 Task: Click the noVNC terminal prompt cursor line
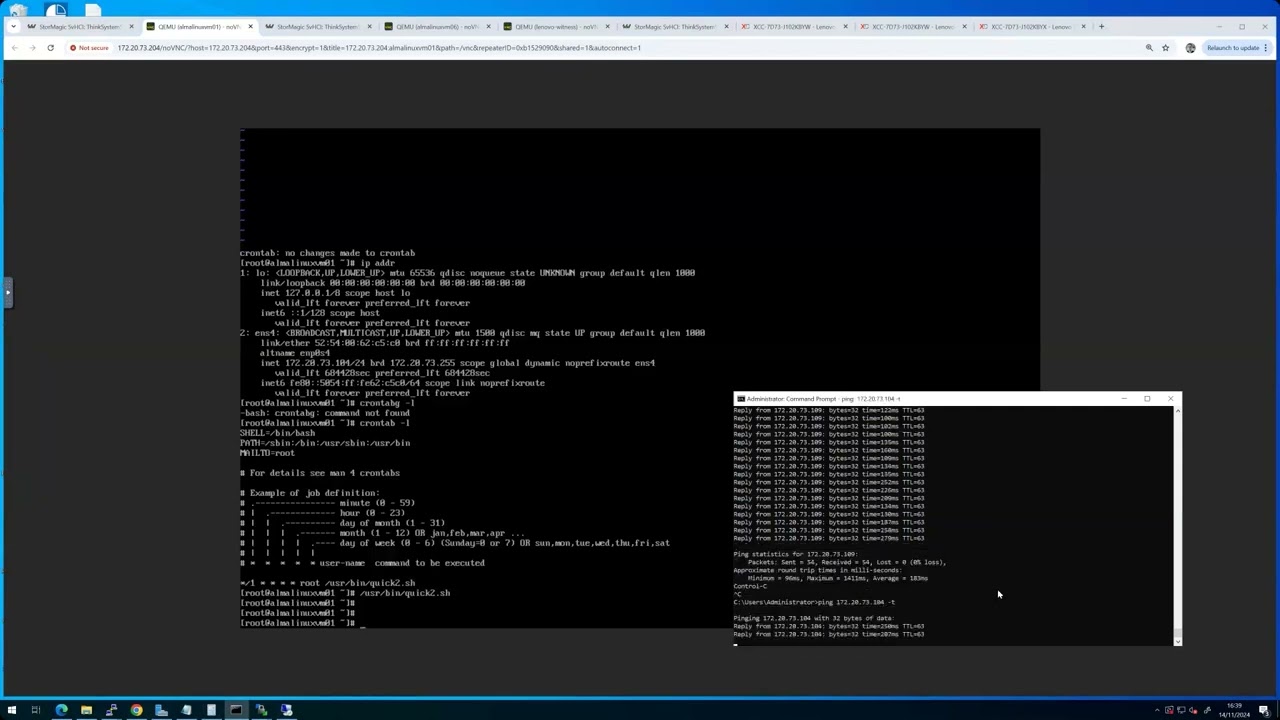[x=303, y=623]
